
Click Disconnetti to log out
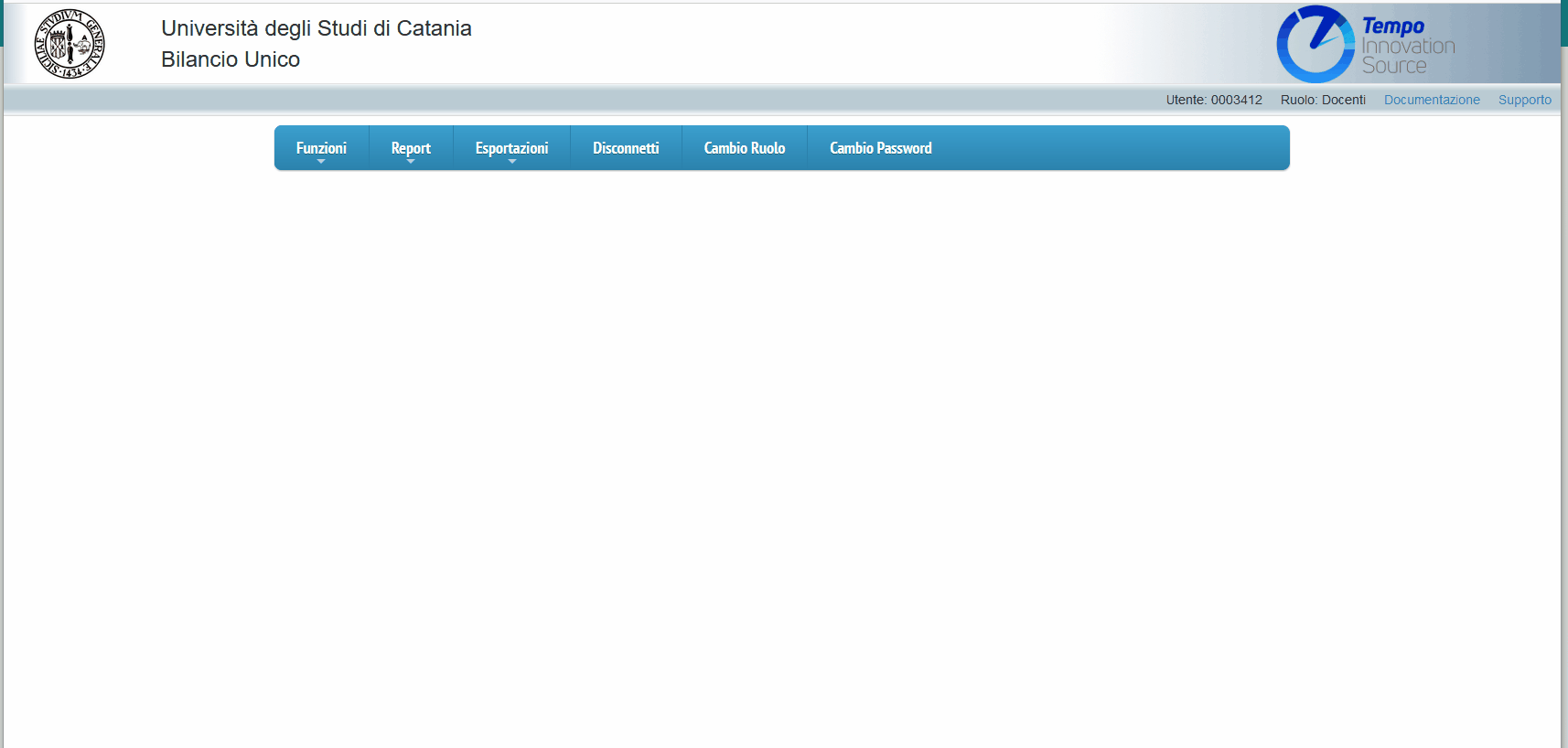(626, 148)
